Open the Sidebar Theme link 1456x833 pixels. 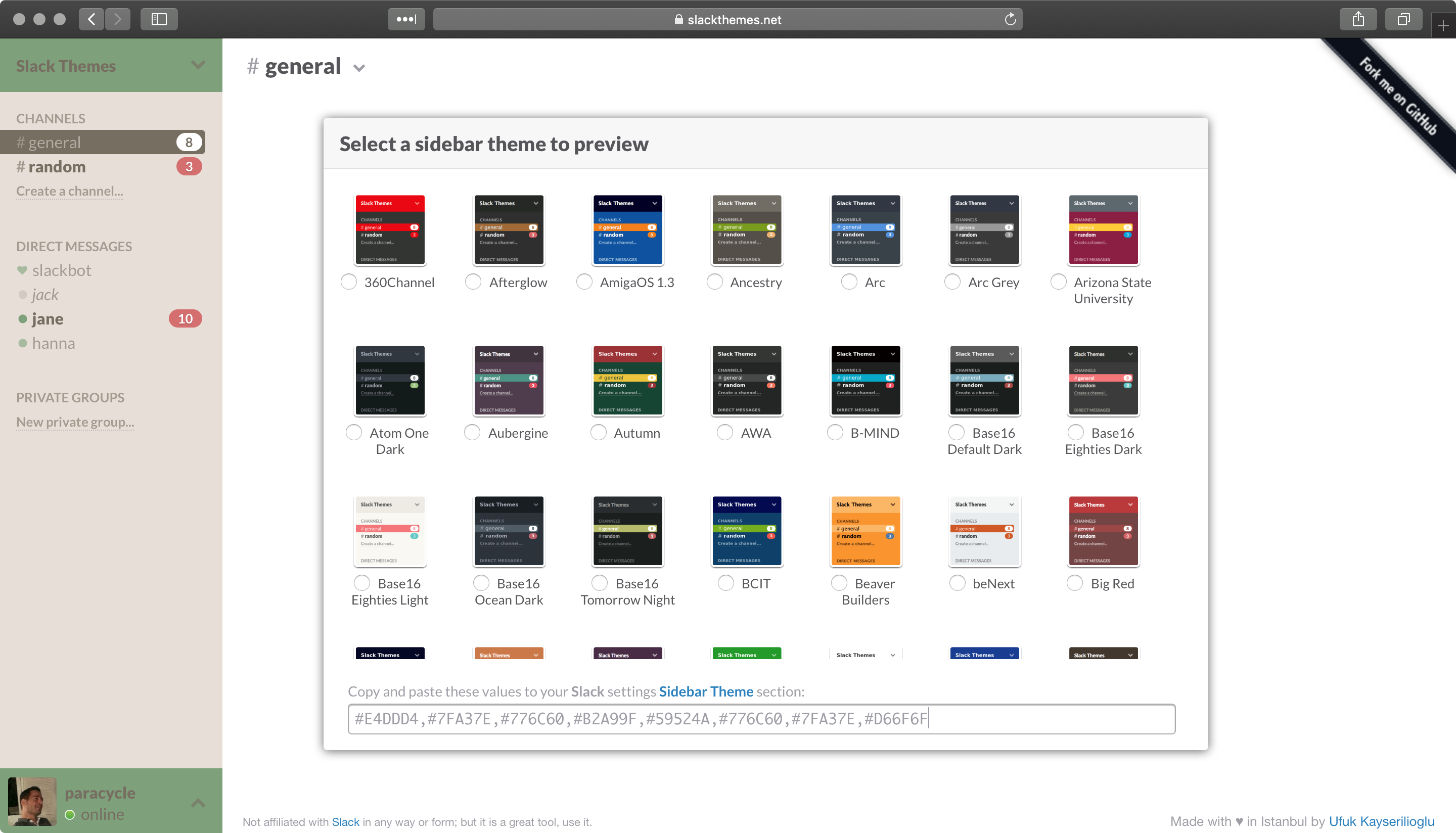point(706,691)
